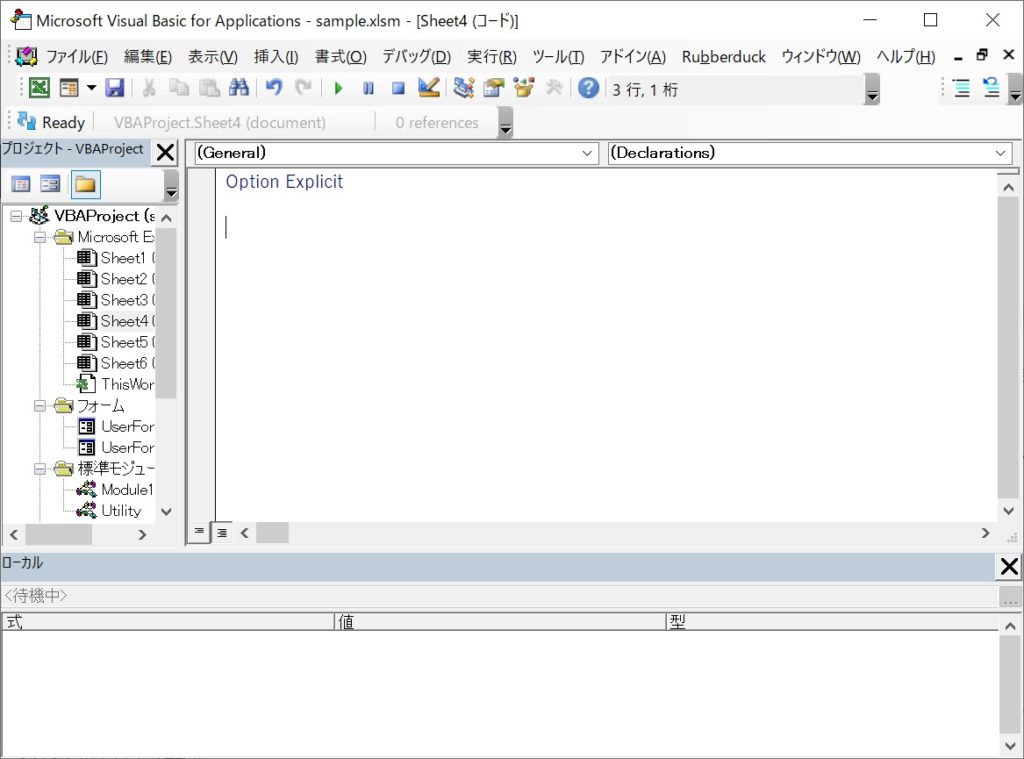This screenshot has height=759, width=1024.
Task: Select Module1 in the project tree
Action: (126, 490)
